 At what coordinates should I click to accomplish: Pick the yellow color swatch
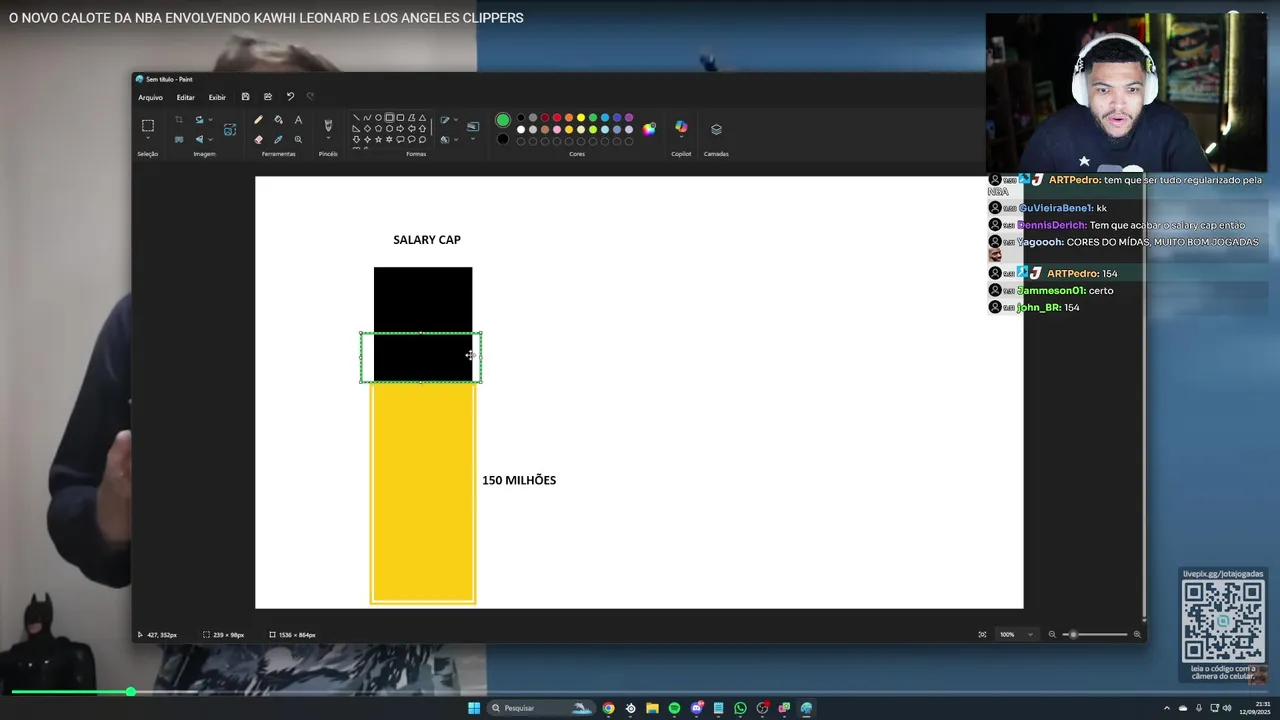581,118
